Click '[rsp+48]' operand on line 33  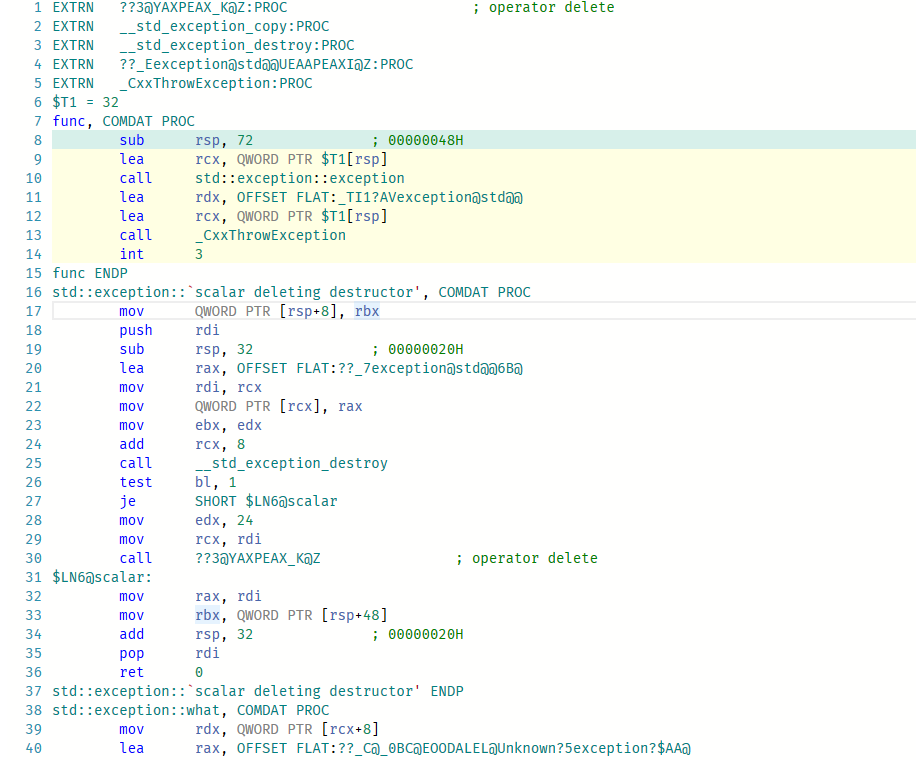(x=355, y=615)
